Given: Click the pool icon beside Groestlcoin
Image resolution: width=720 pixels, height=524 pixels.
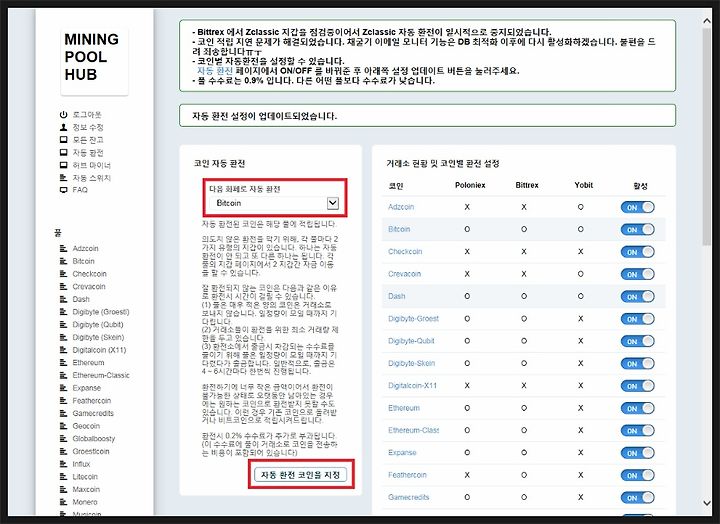Looking at the screenshot, I should pos(63,451).
